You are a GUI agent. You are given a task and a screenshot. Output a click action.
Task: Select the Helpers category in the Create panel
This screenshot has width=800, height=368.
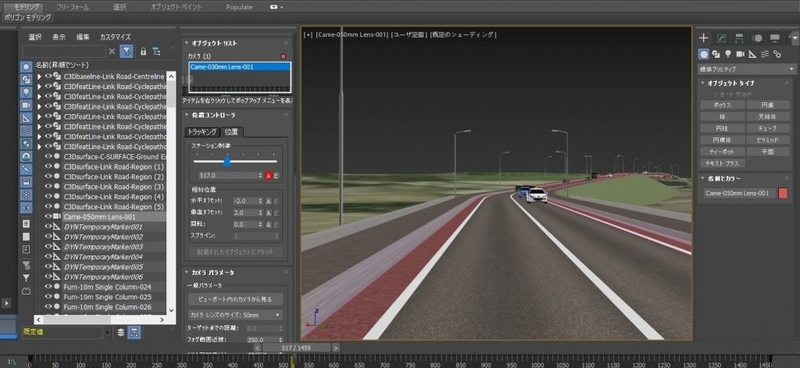752,54
